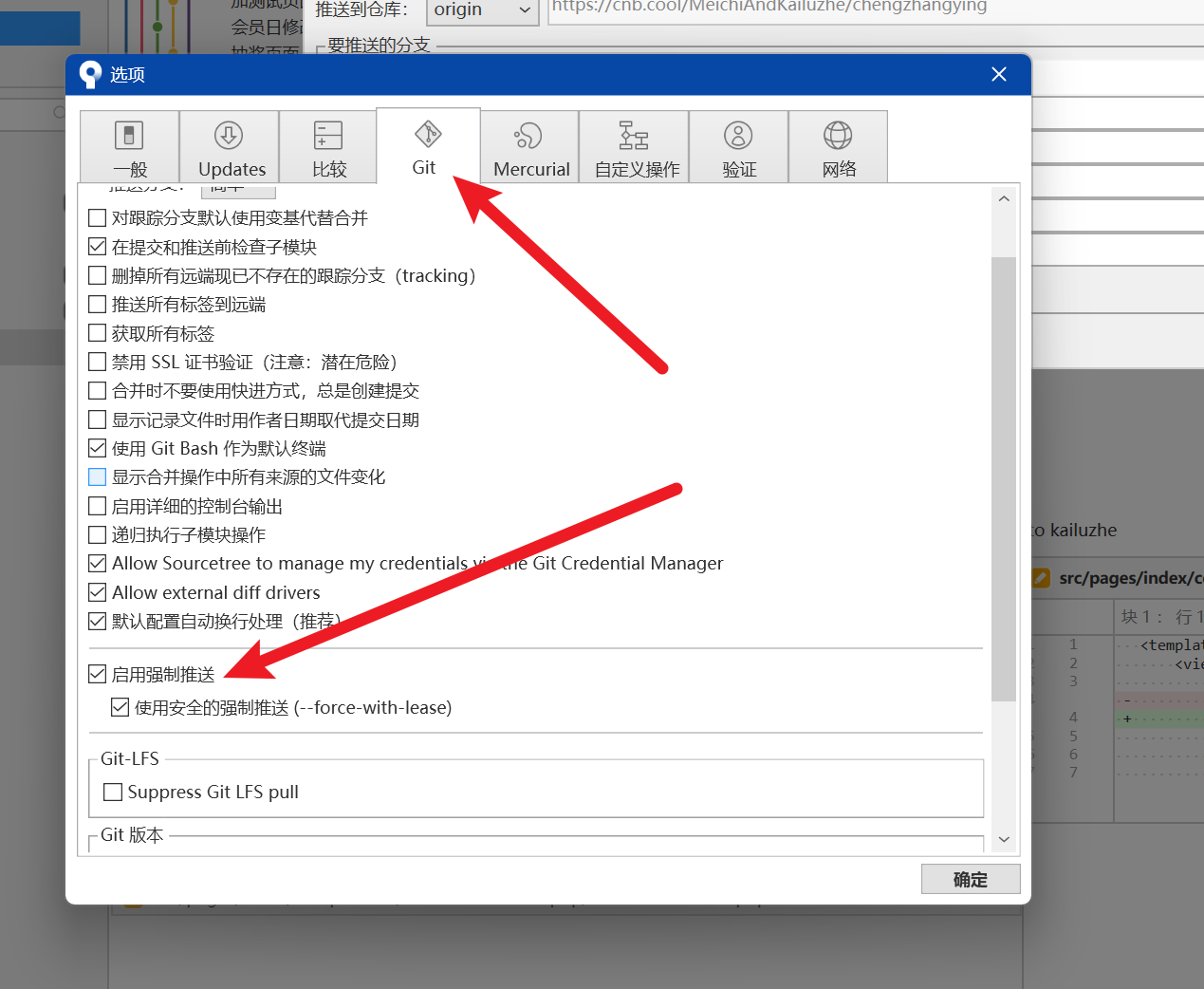This screenshot has height=989, width=1204.
Task: Switch to the Updates tab
Action: 229,146
